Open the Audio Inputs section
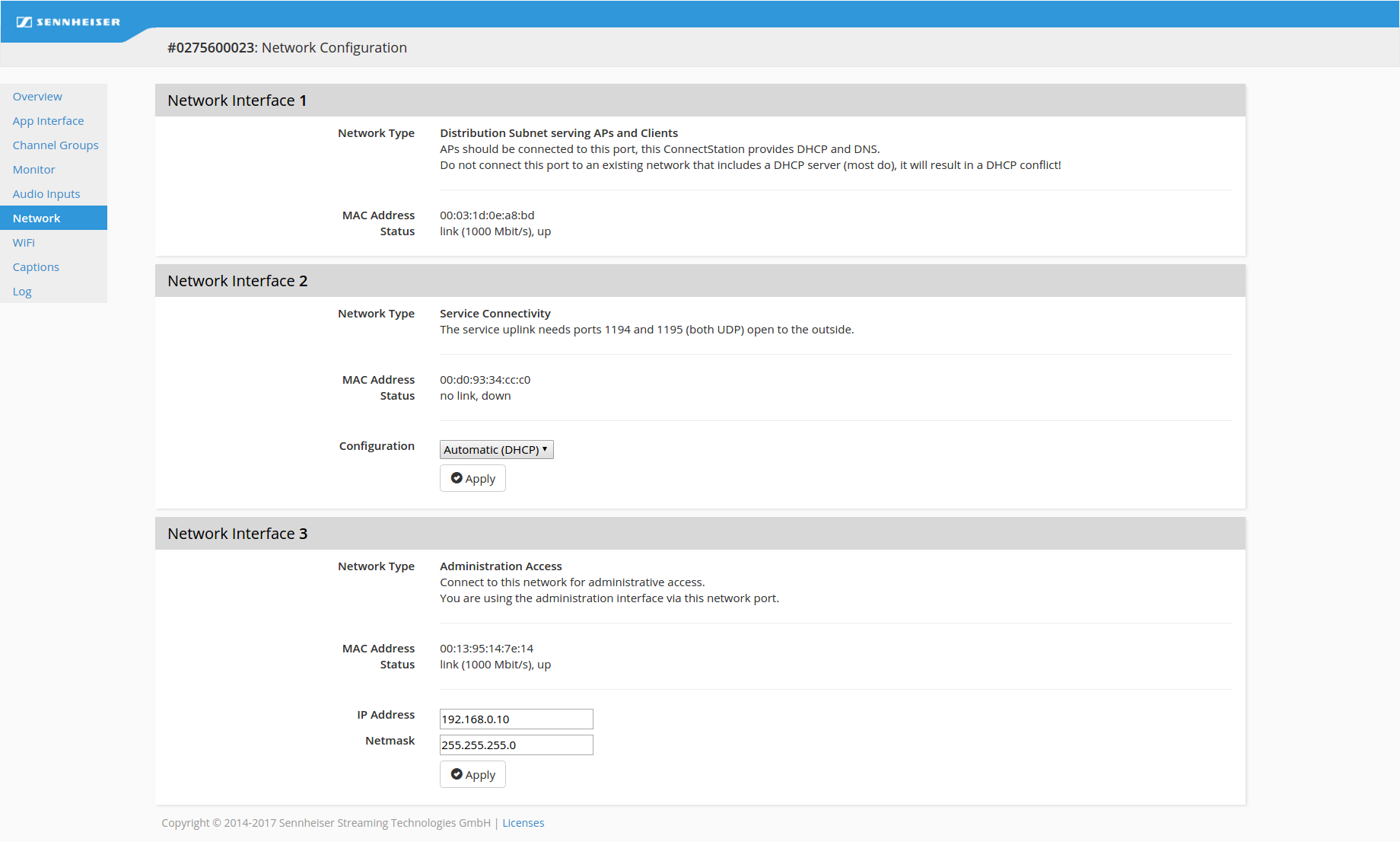The image size is (1400, 842). click(x=46, y=194)
